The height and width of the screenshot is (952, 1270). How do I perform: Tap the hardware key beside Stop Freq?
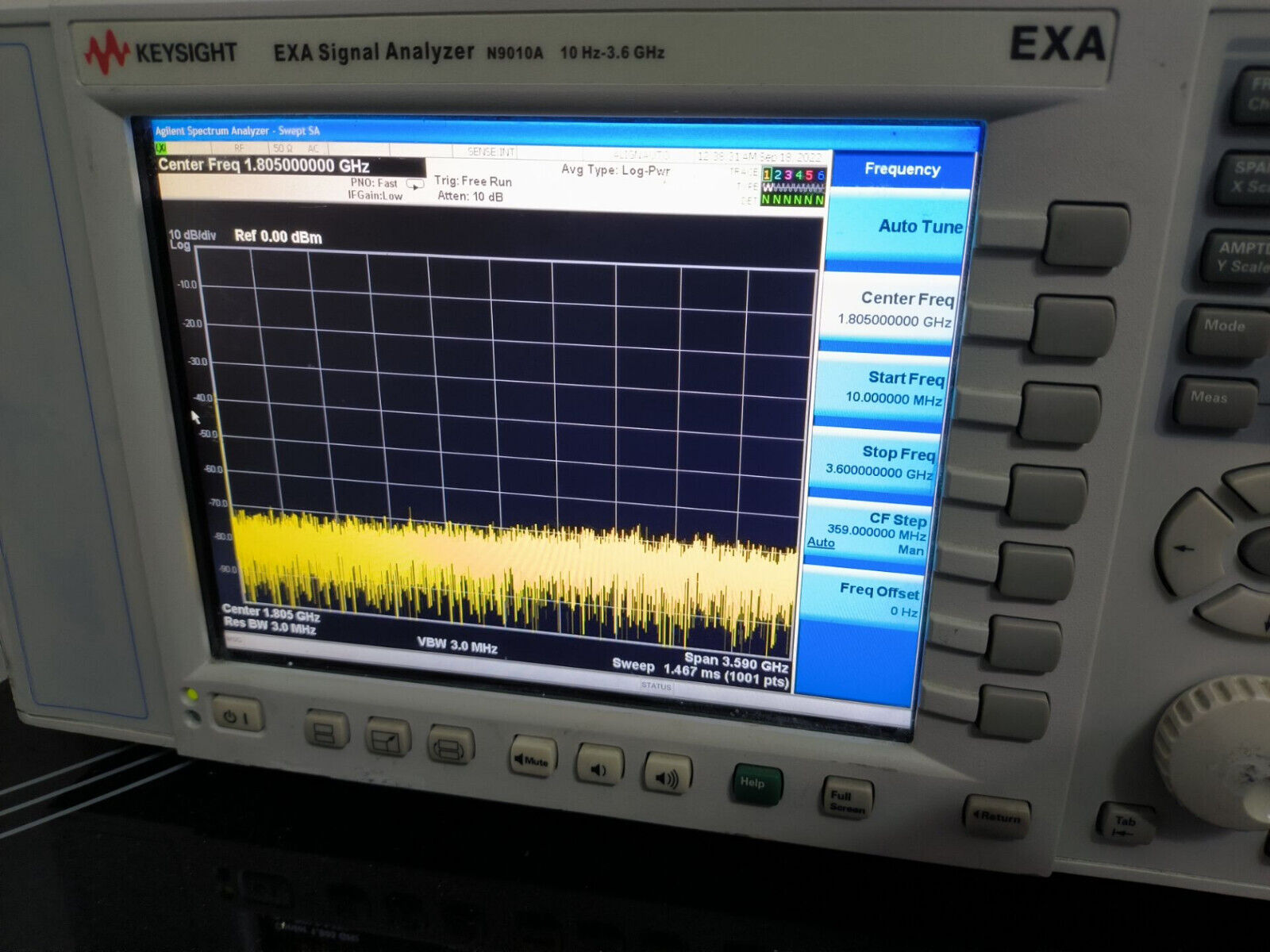pos(1047,495)
